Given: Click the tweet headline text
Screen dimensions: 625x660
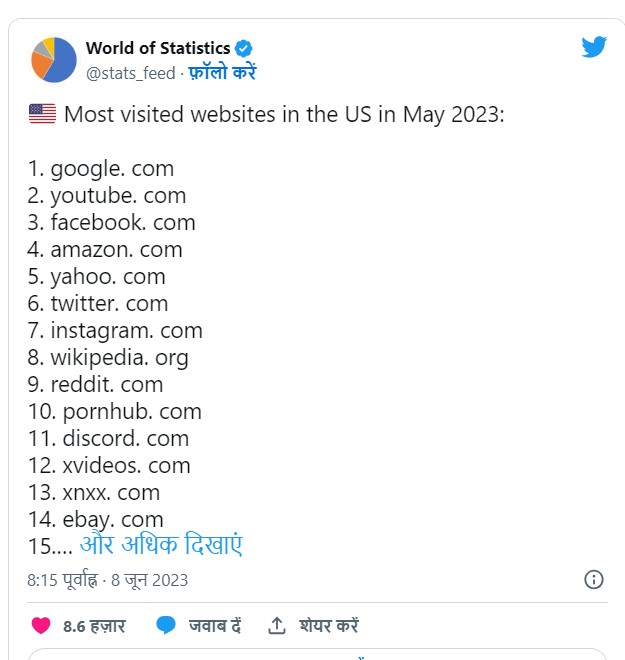Looking at the screenshot, I should (284, 114).
